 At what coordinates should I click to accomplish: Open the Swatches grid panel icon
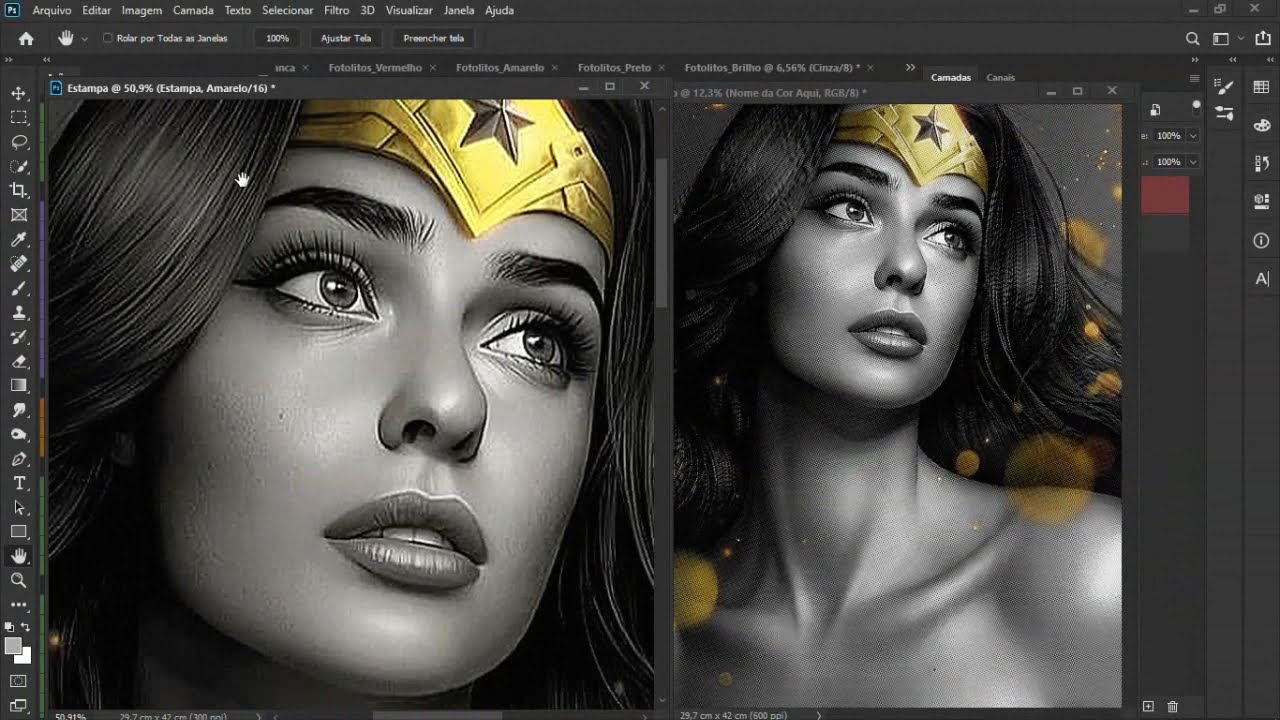1261,87
